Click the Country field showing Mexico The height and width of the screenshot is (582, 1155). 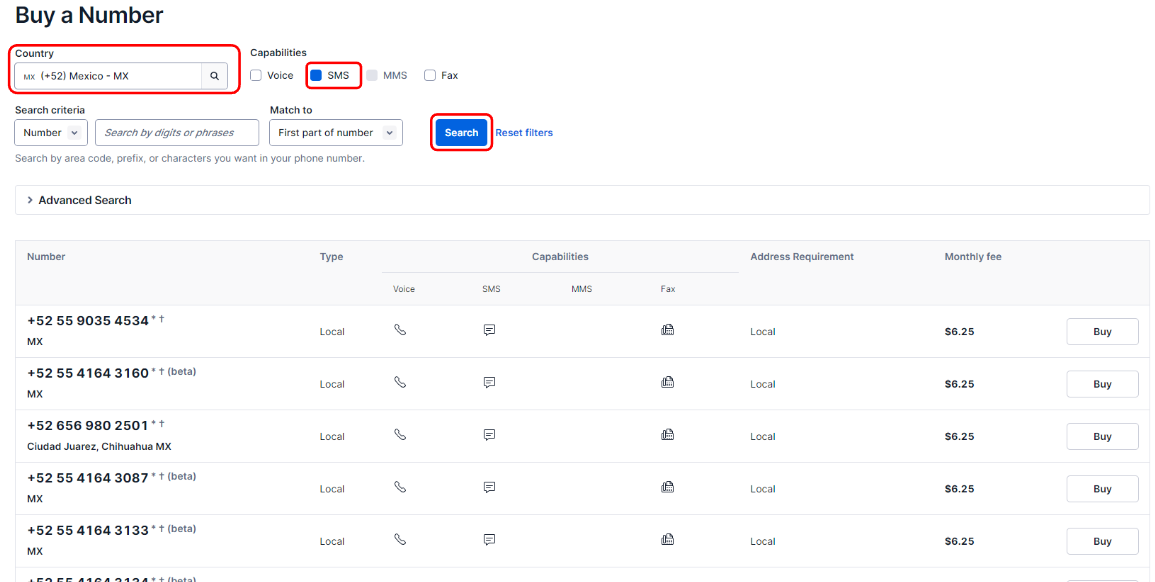(x=110, y=76)
